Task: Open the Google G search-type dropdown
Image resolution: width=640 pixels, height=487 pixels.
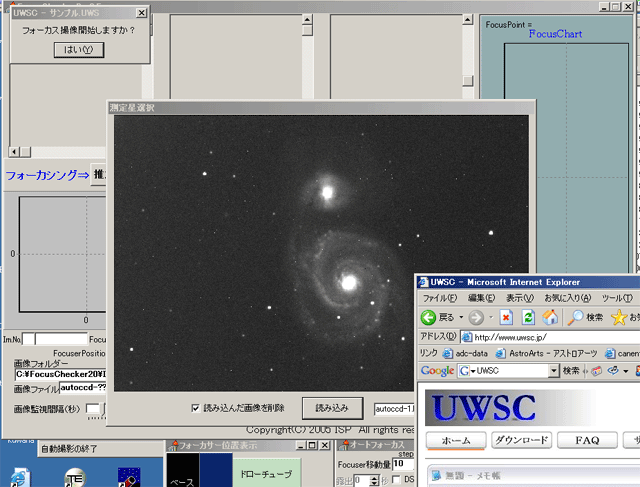Action: [x=467, y=371]
